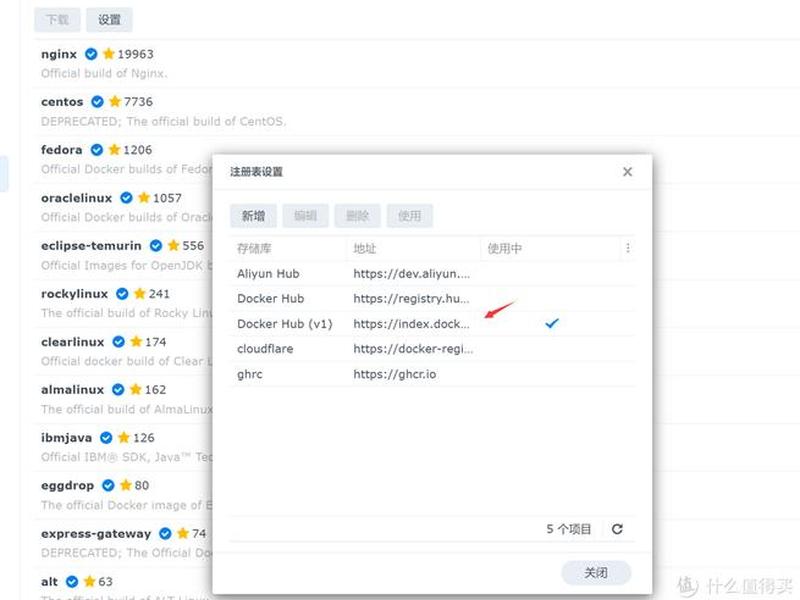
Task: Select the Aliyun Hub row
Action: click(x=433, y=273)
